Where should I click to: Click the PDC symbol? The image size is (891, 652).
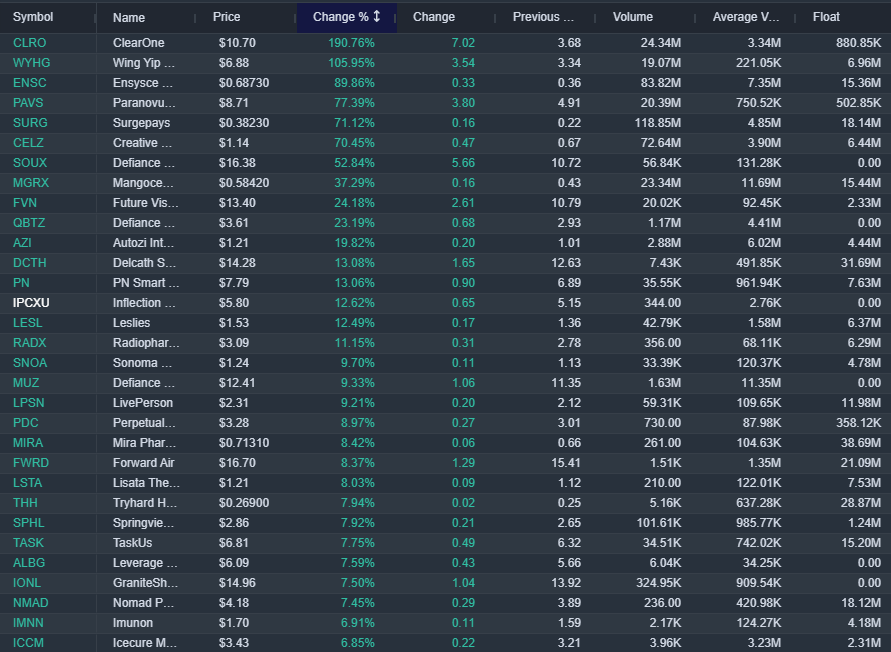(26, 423)
